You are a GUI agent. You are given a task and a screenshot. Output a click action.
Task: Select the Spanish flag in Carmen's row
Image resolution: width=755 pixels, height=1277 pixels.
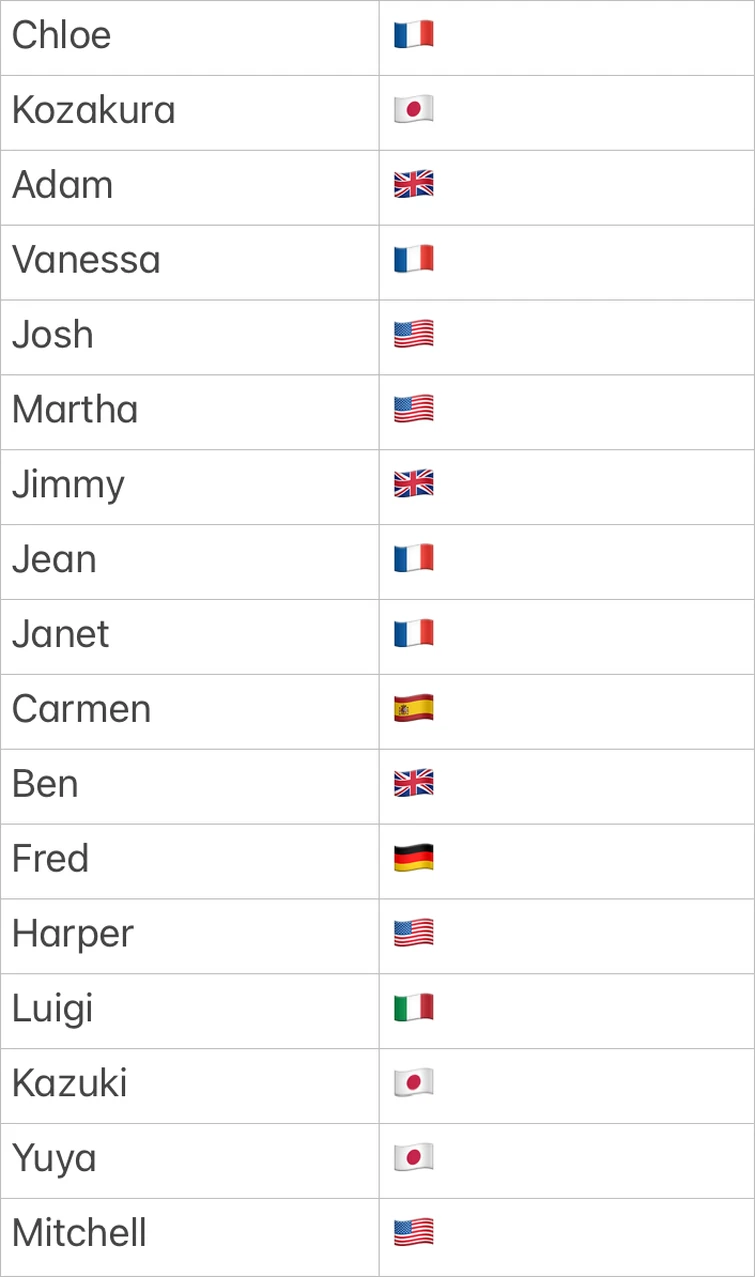tap(413, 710)
